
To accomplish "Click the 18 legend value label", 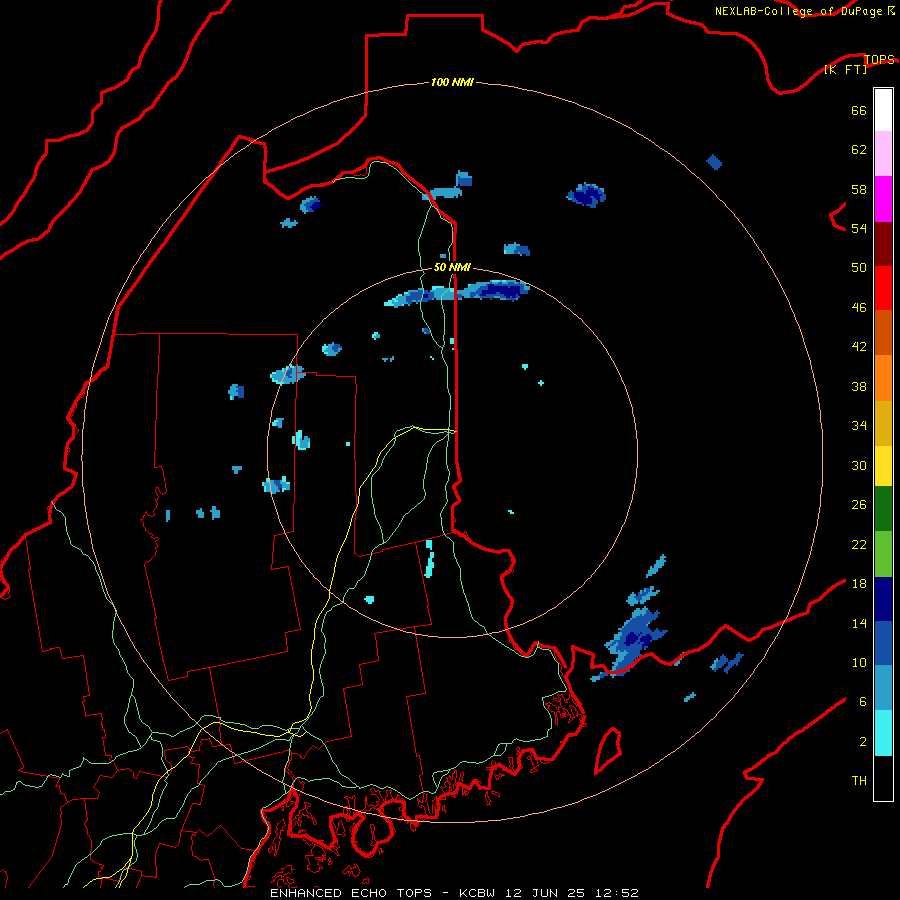I will click(859, 584).
